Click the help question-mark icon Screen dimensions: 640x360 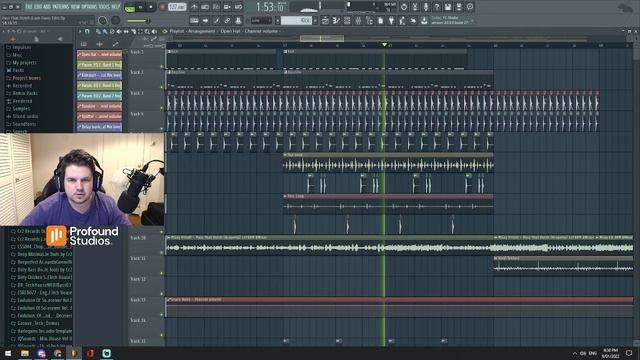coord(437,7)
